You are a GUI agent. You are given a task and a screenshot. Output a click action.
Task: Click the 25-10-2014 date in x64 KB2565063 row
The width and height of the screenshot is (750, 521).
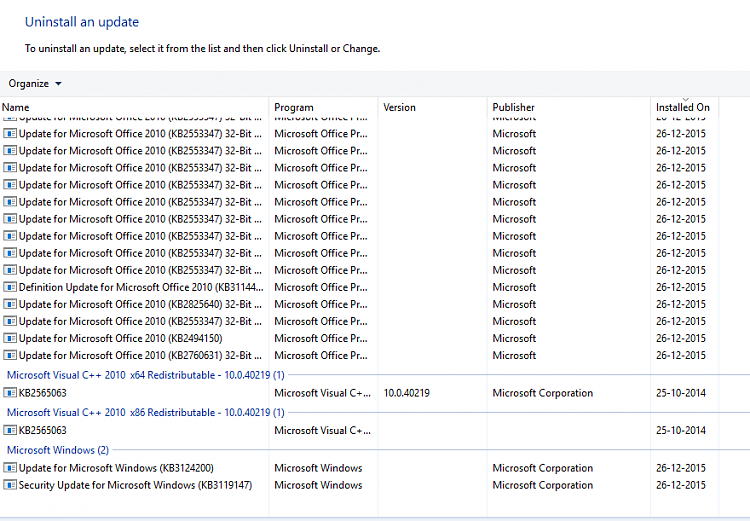681,393
